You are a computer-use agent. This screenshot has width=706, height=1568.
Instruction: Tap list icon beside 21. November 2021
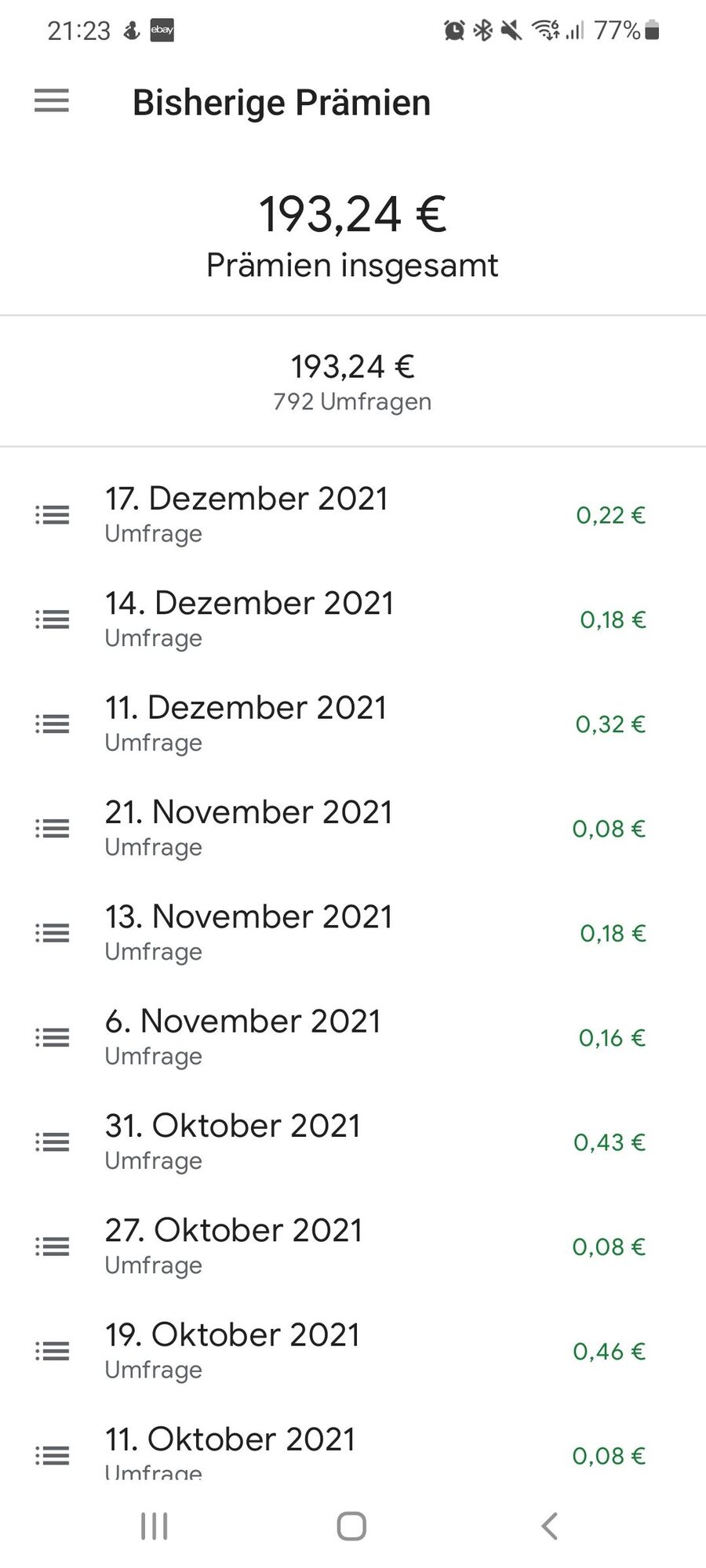point(52,829)
